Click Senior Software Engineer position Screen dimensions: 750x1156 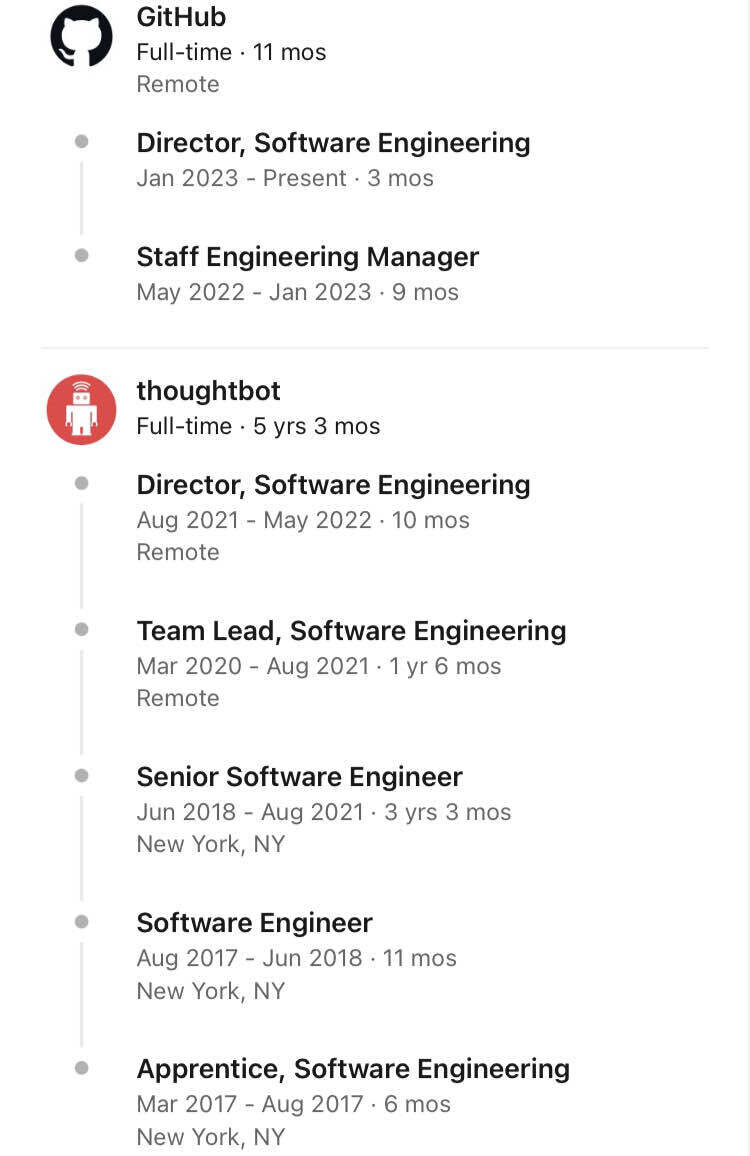(299, 777)
